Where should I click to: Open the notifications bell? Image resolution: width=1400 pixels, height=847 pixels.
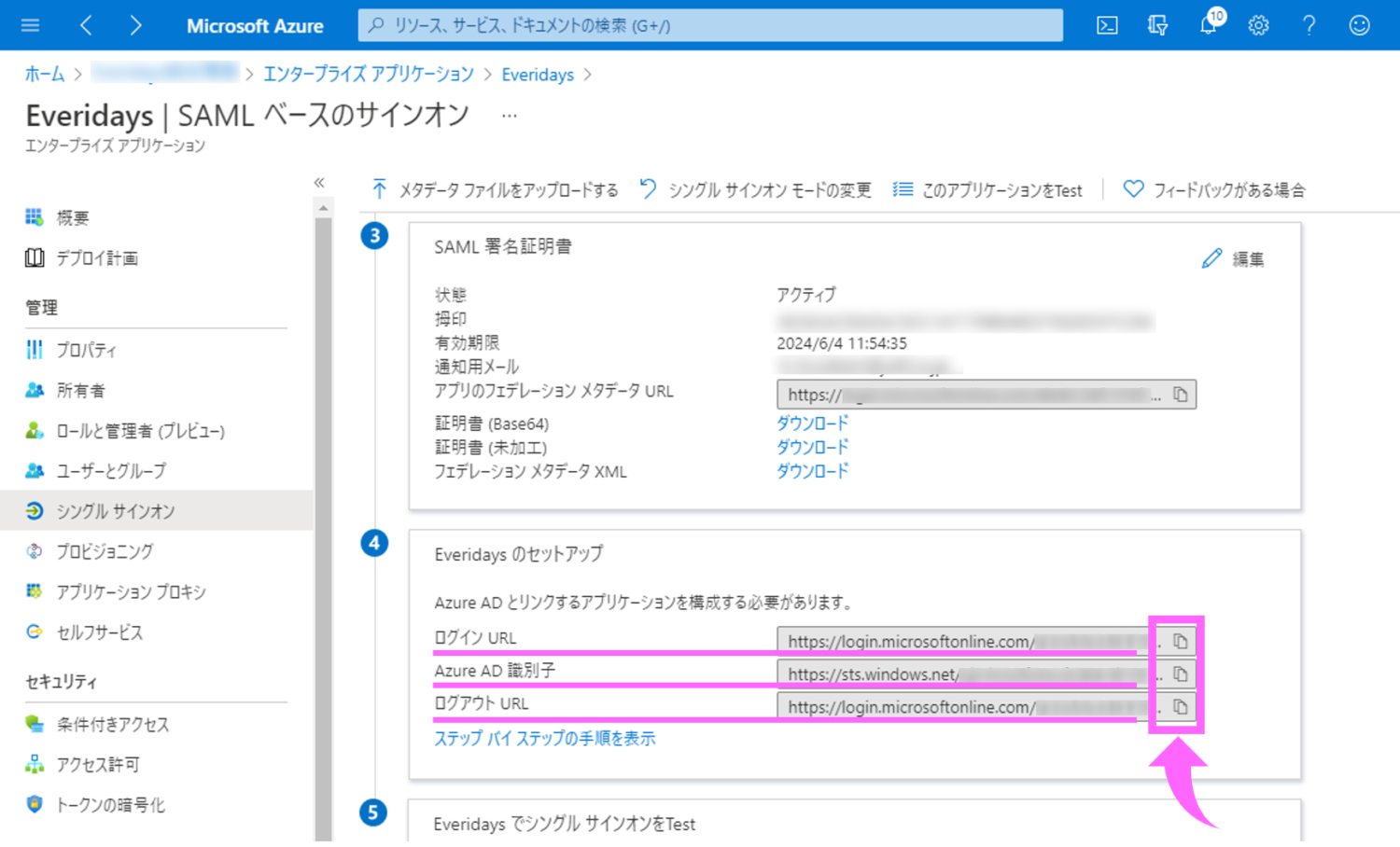tap(1209, 25)
